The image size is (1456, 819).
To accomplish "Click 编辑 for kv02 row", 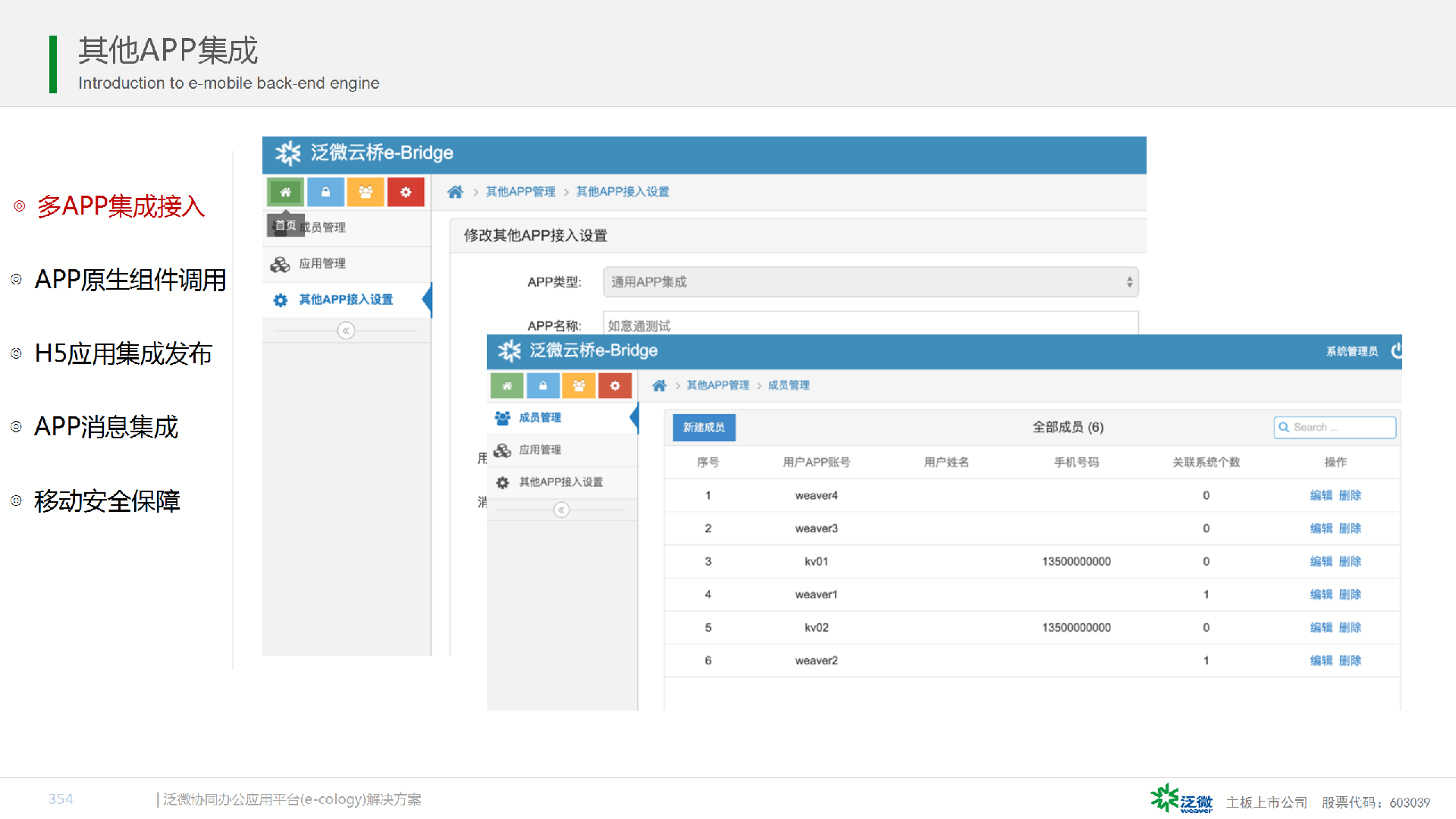I will coord(1321,627).
